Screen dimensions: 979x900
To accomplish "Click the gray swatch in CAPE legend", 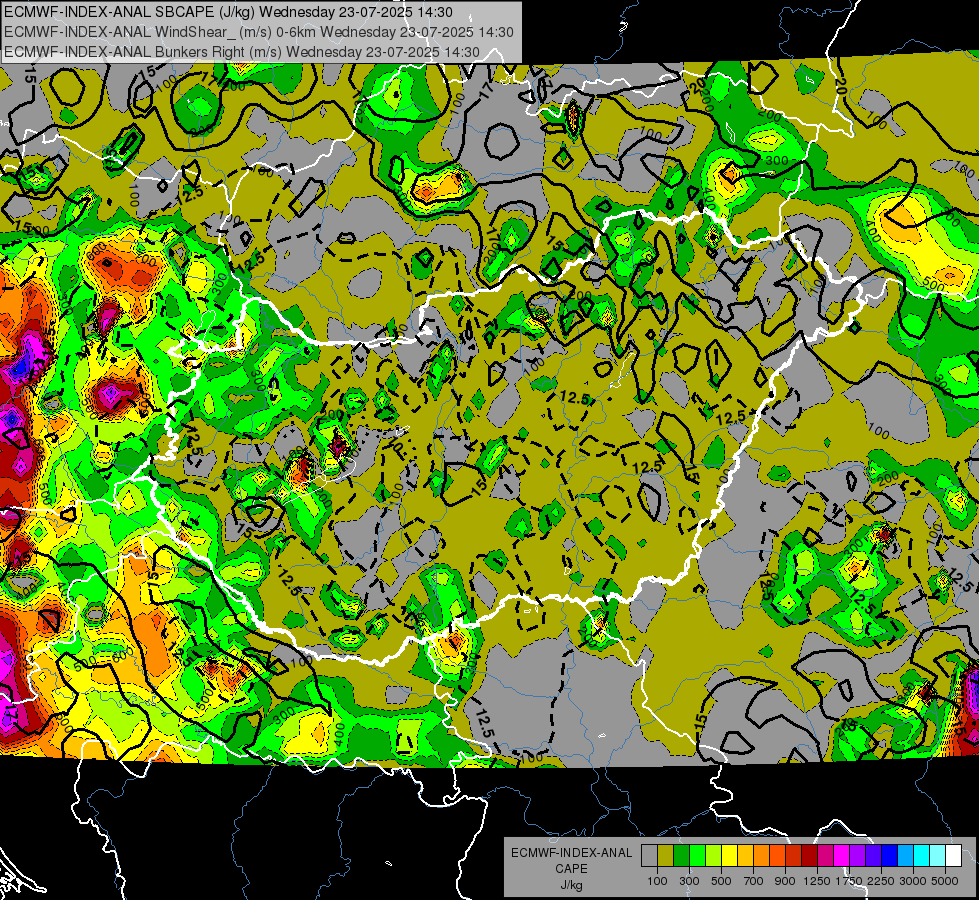I will 649,855.
